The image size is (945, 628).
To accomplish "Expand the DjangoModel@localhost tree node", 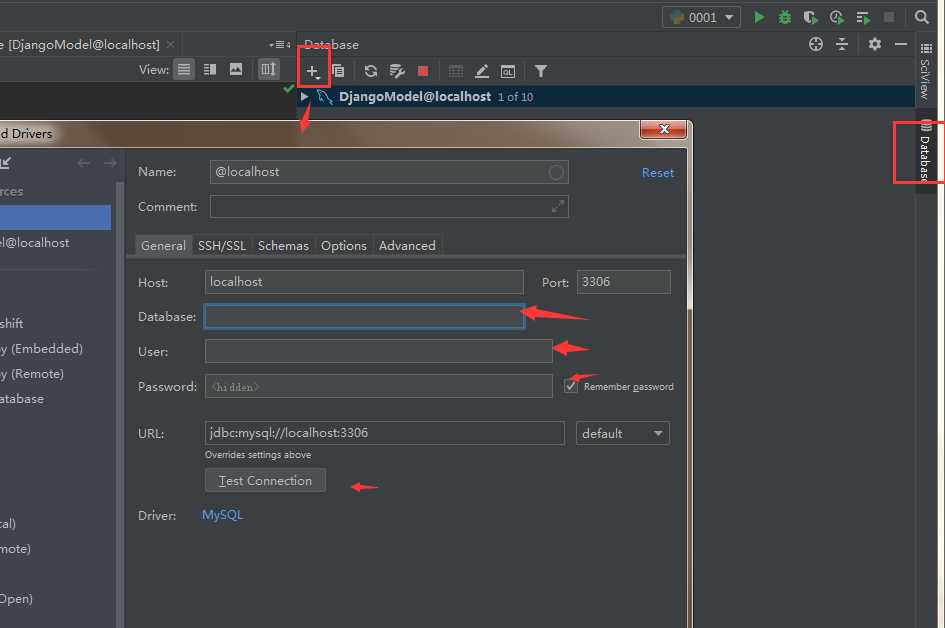I will point(305,96).
